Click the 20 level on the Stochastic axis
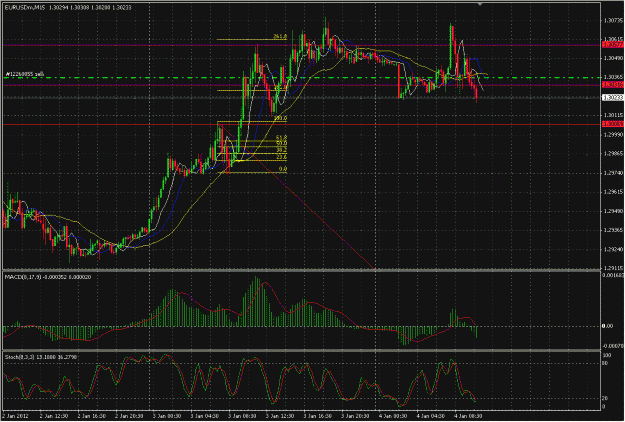The height and width of the screenshot is (422, 625). click(x=604, y=398)
